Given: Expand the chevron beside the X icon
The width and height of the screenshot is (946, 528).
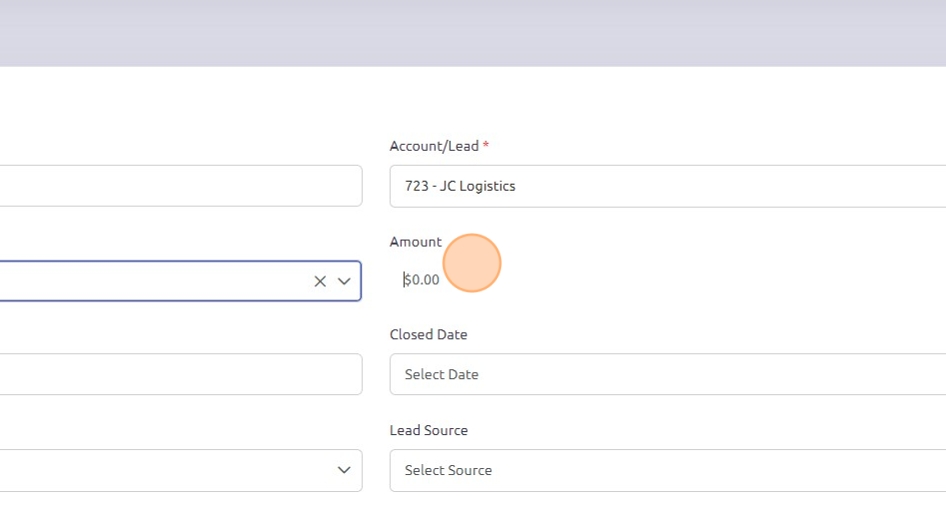Looking at the screenshot, I should pos(344,281).
